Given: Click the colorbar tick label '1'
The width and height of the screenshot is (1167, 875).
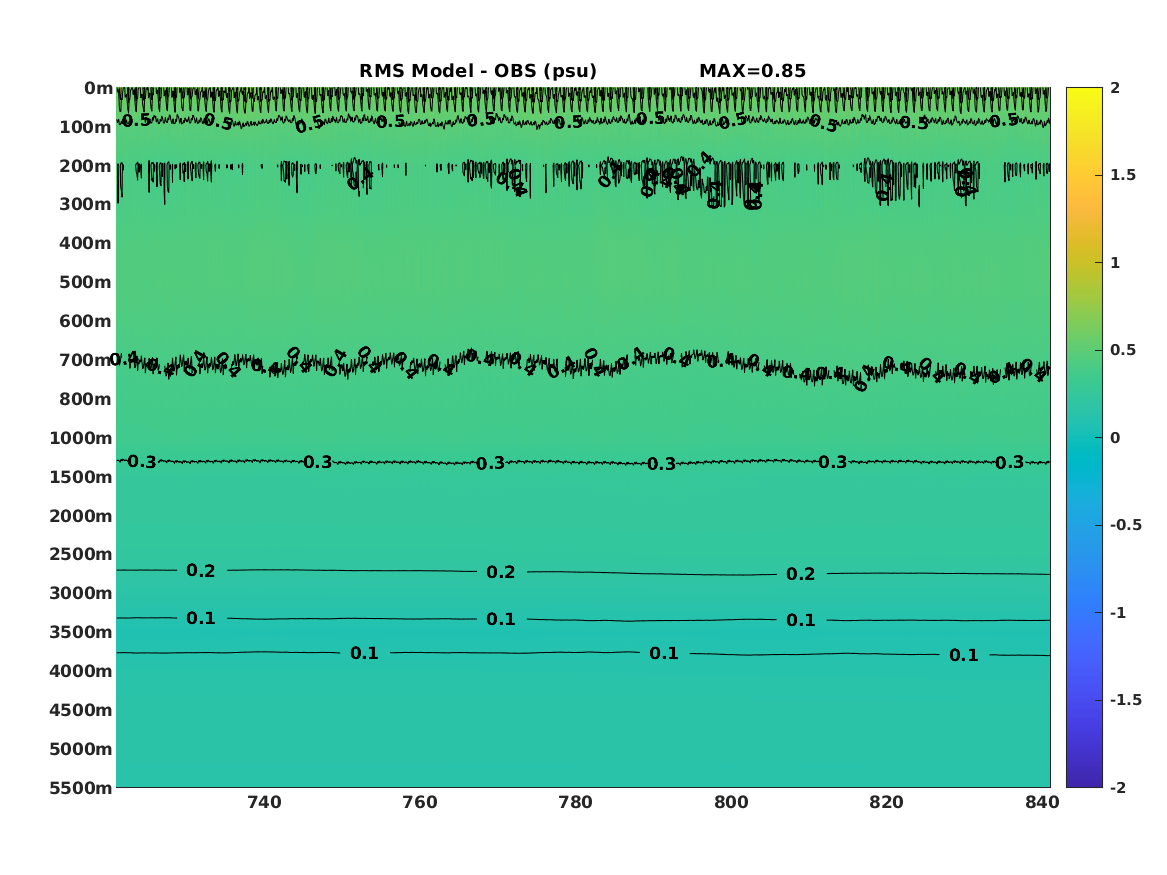Looking at the screenshot, I should click(1115, 263).
